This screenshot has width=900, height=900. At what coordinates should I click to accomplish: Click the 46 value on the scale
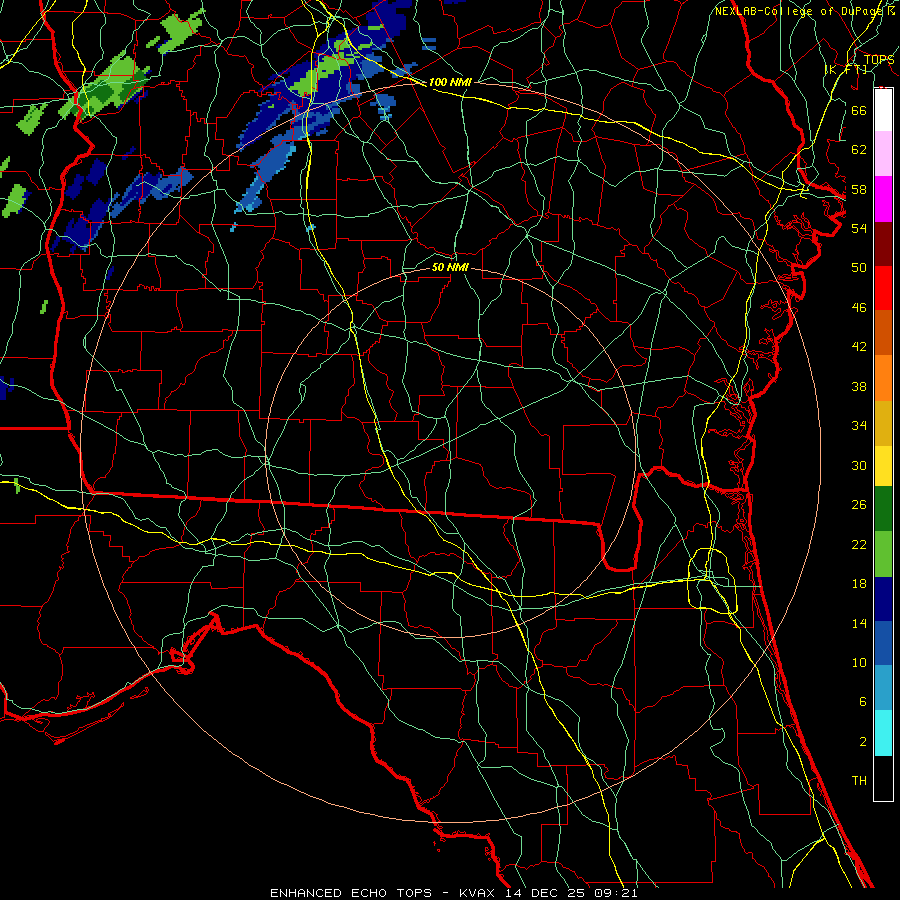tap(859, 308)
